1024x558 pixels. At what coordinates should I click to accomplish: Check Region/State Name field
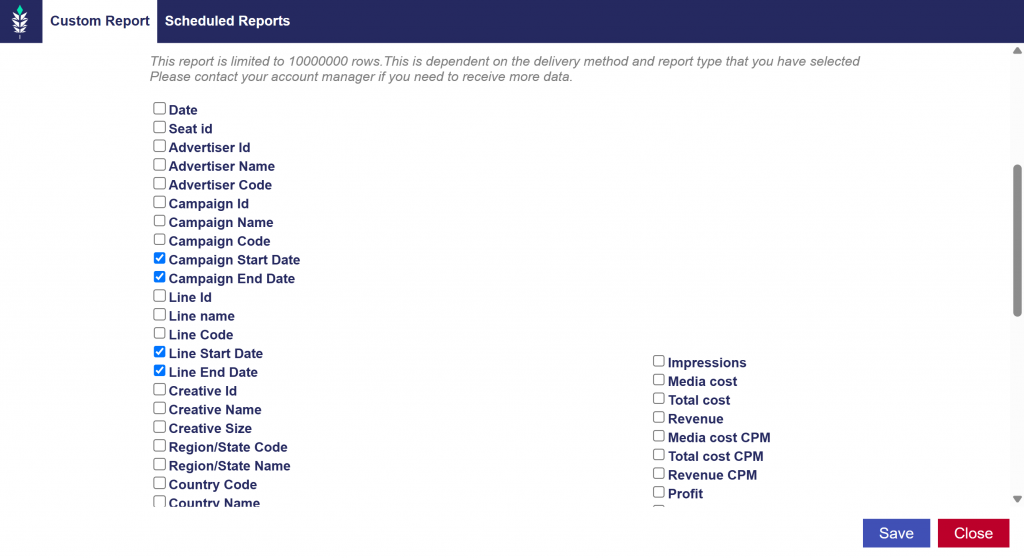pos(159,465)
